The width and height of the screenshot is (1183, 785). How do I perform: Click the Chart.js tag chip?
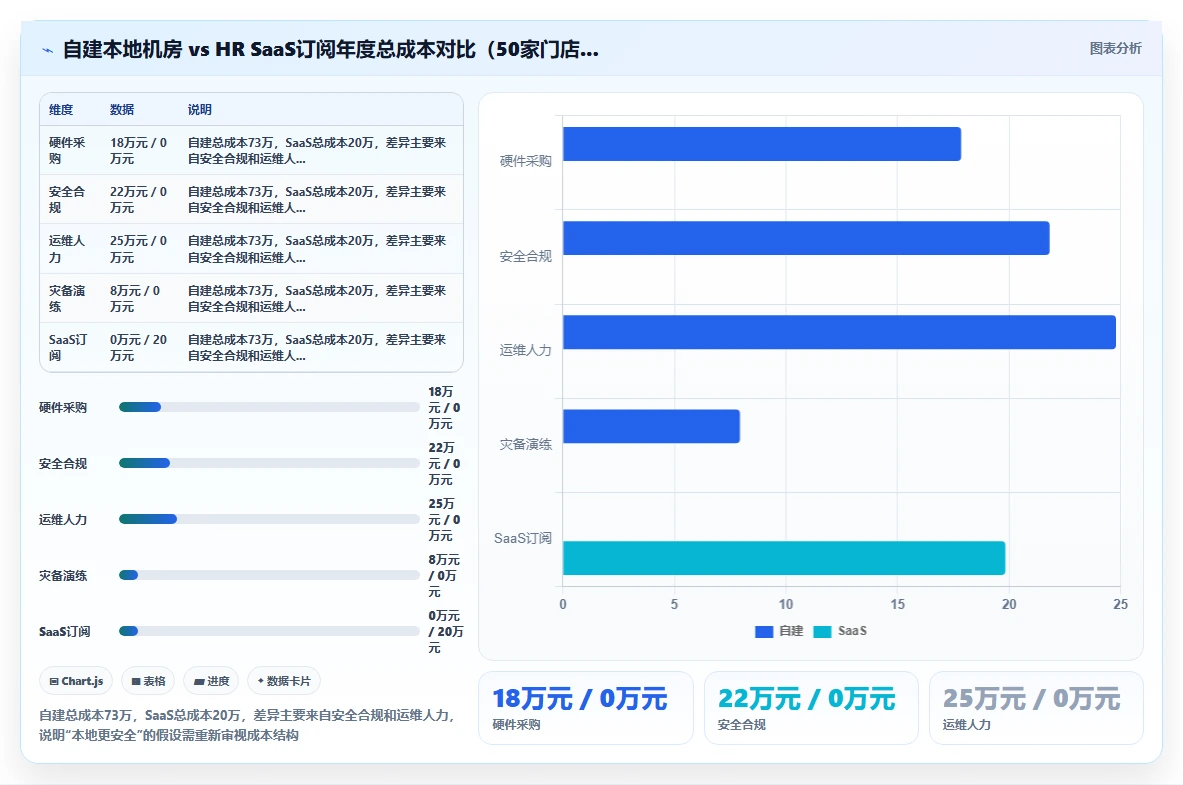click(x=76, y=681)
